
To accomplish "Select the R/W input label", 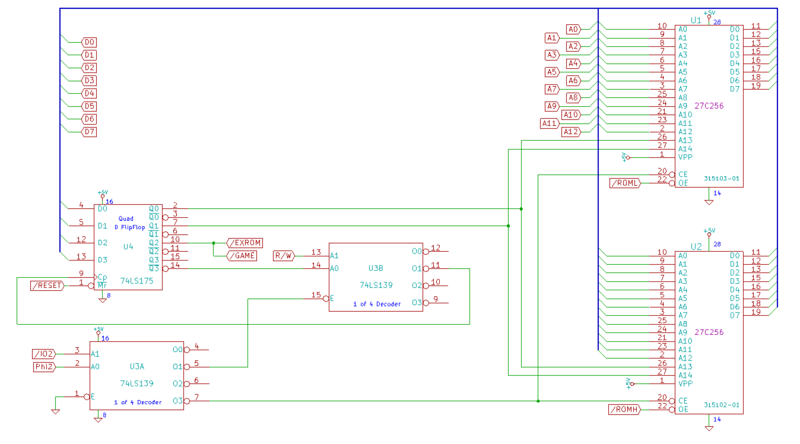I will click(284, 256).
